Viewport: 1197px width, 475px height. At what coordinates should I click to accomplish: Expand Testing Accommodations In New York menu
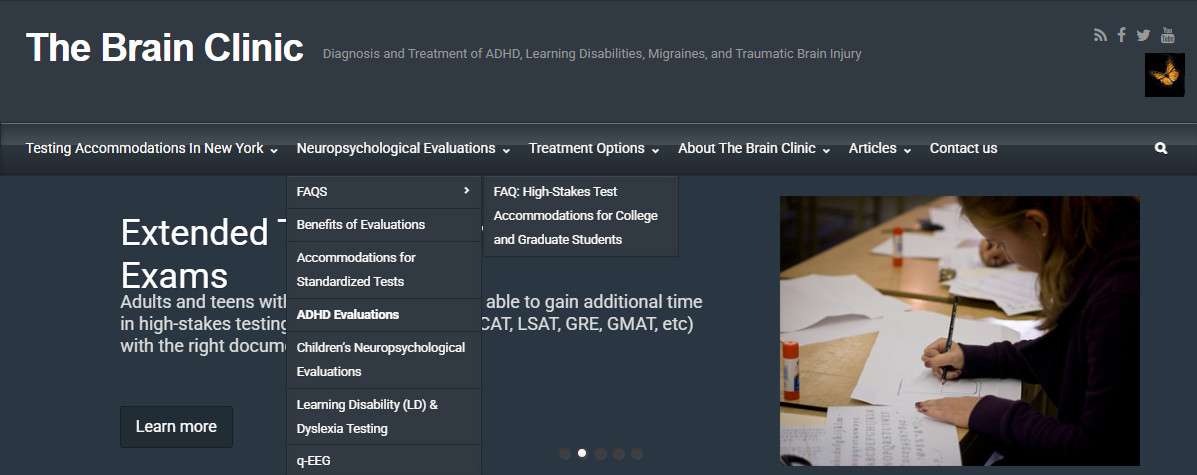coord(152,148)
